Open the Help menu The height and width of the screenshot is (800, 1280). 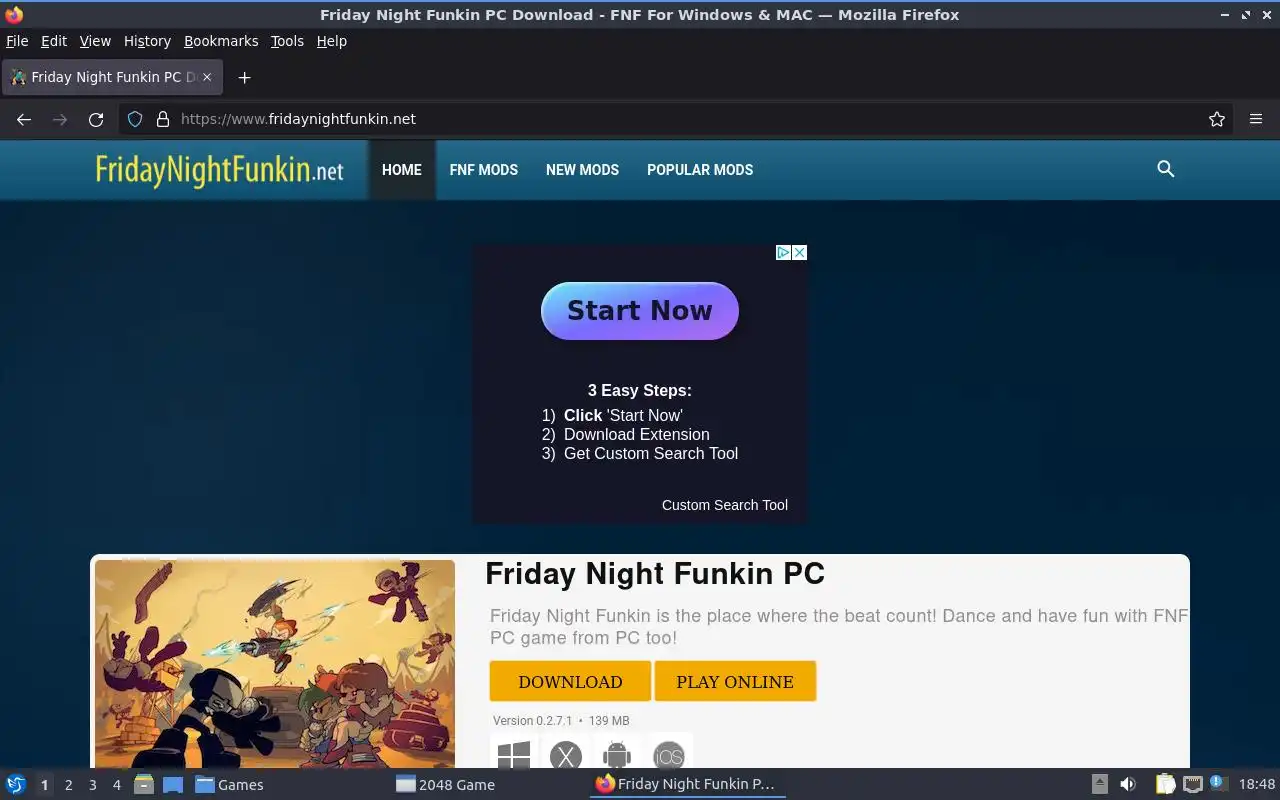coord(332,41)
